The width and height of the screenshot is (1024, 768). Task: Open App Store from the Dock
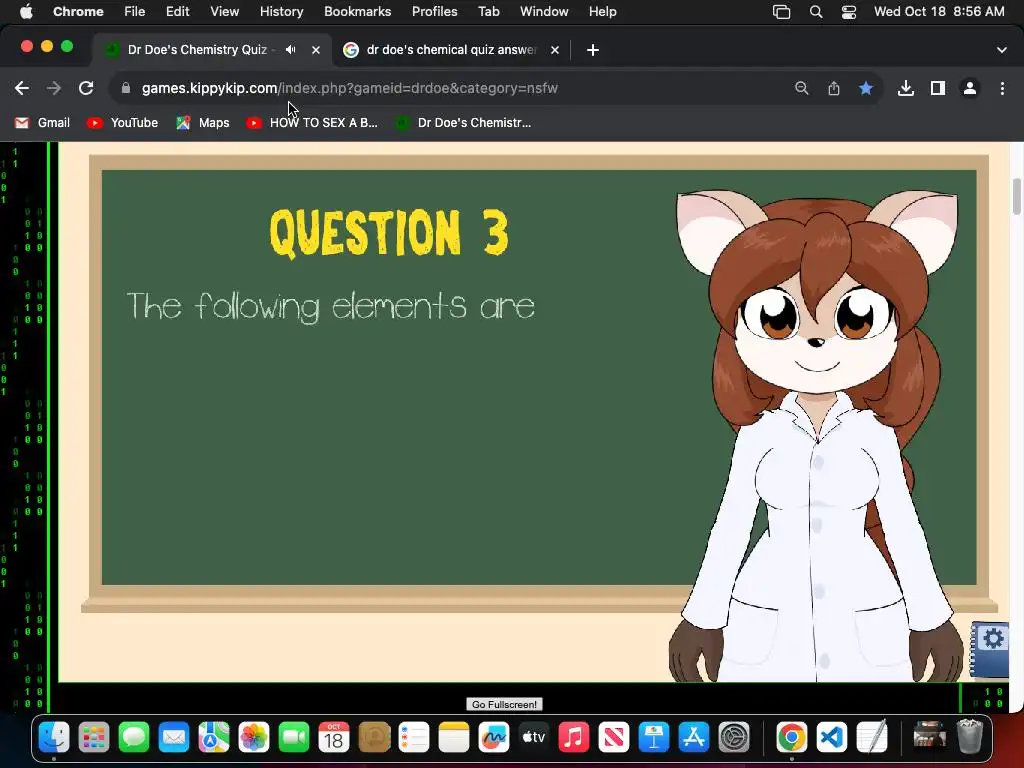point(694,738)
